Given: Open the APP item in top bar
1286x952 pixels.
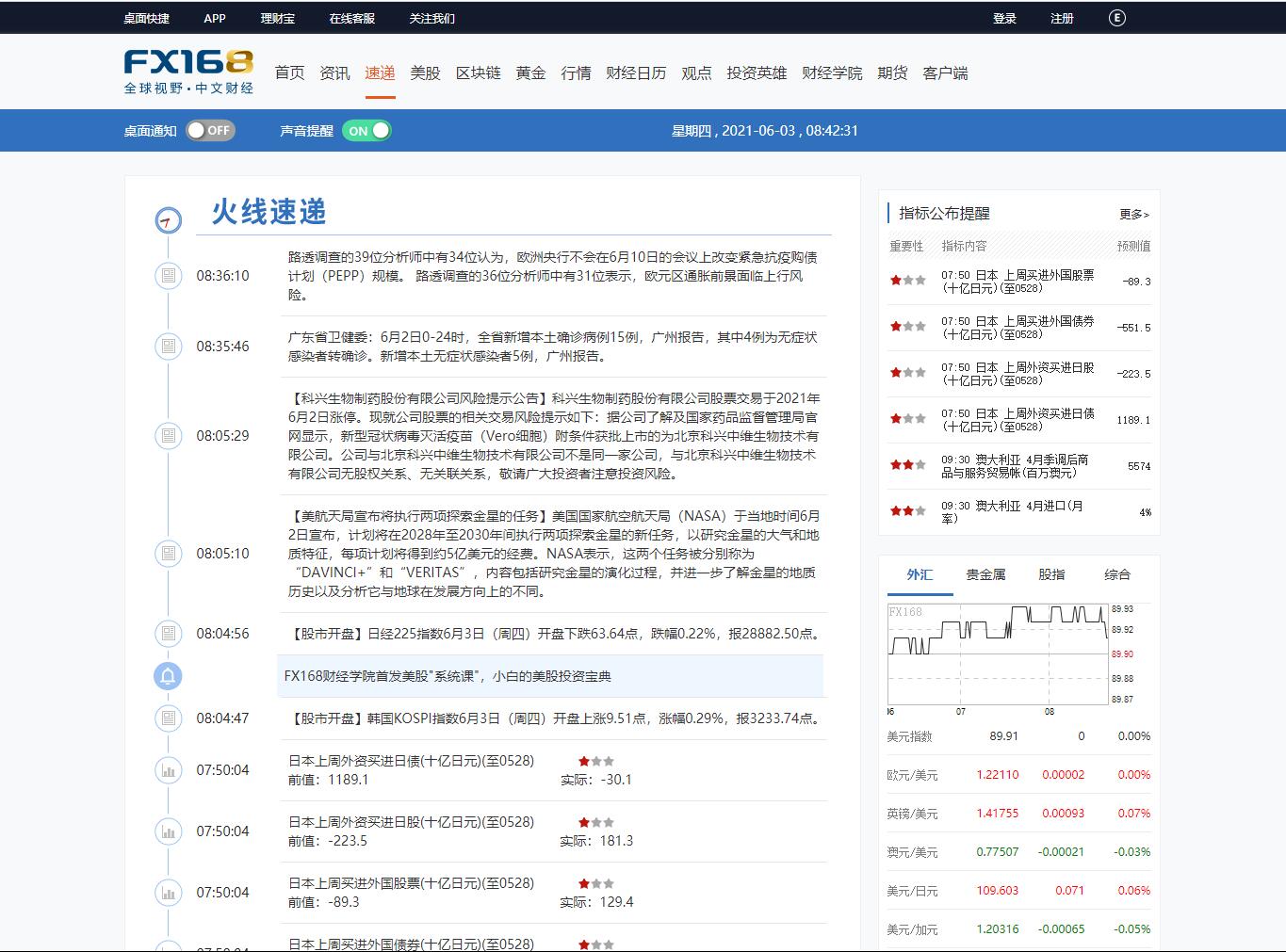Looking at the screenshot, I should [x=215, y=18].
